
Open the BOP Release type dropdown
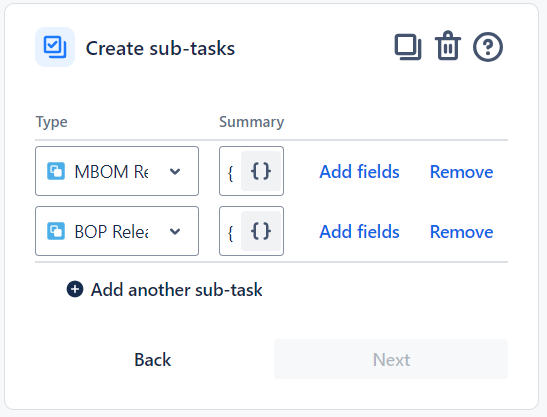coord(117,231)
